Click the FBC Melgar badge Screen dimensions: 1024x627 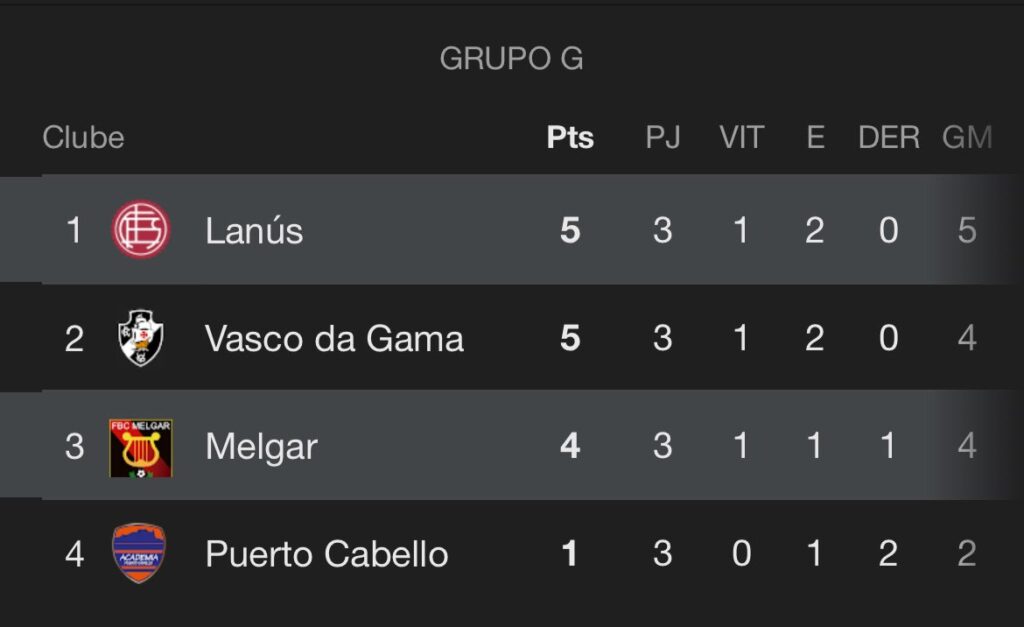pyautogui.click(x=141, y=448)
